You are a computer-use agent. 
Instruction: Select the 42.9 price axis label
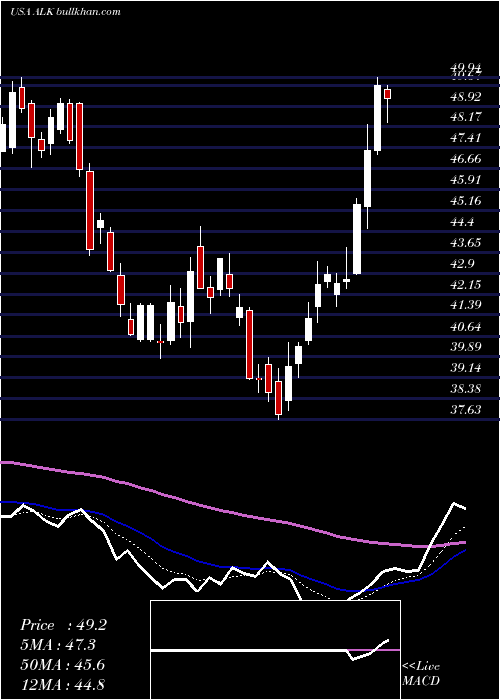463,264
